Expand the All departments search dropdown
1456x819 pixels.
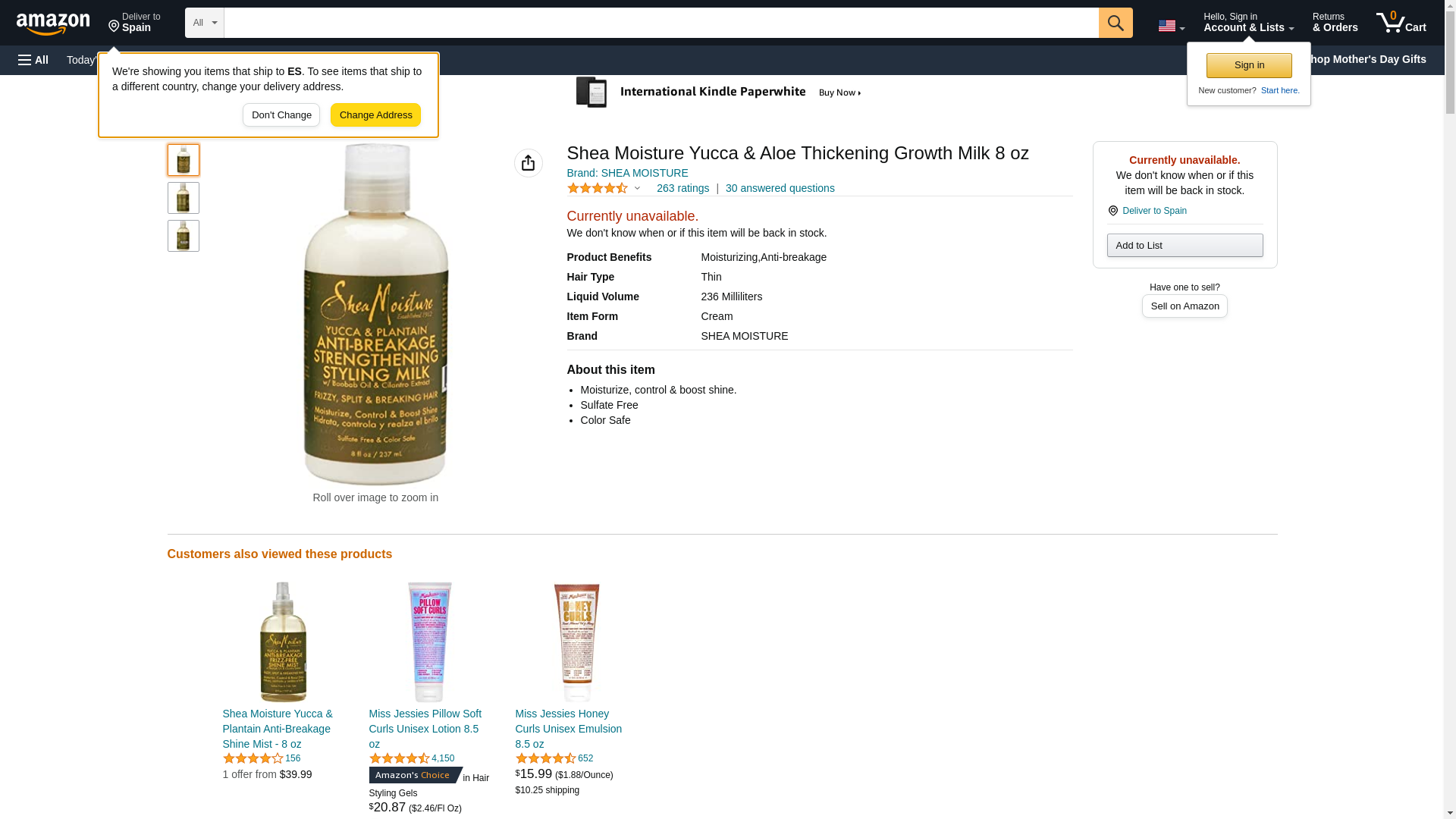pyautogui.click(x=204, y=23)
